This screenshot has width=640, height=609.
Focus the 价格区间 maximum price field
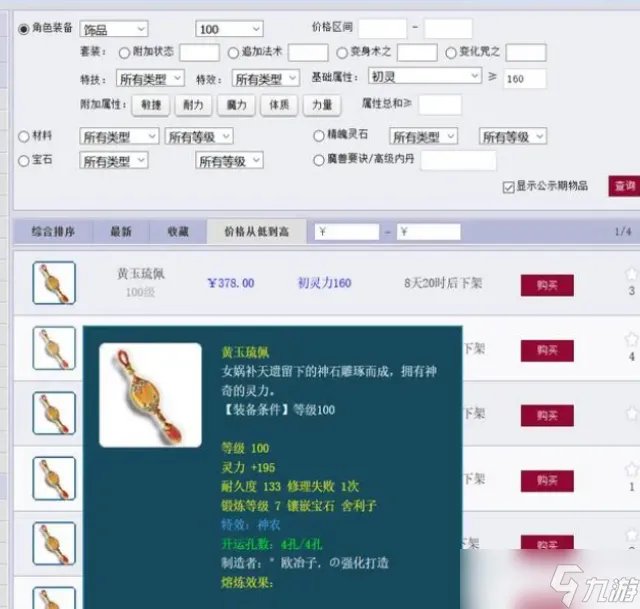click(448, 28)
